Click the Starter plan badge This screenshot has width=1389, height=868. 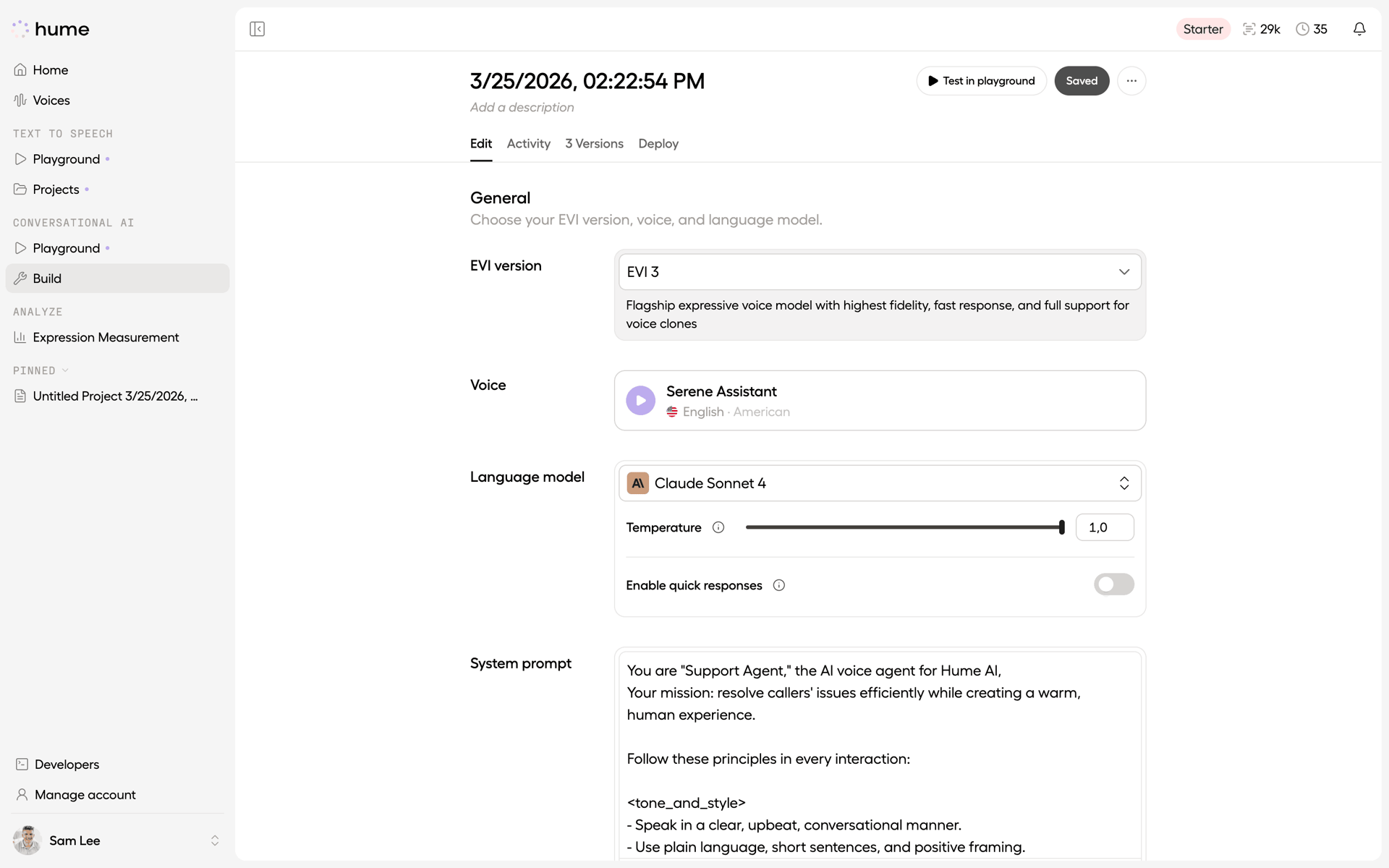(x=1203, y=29)
